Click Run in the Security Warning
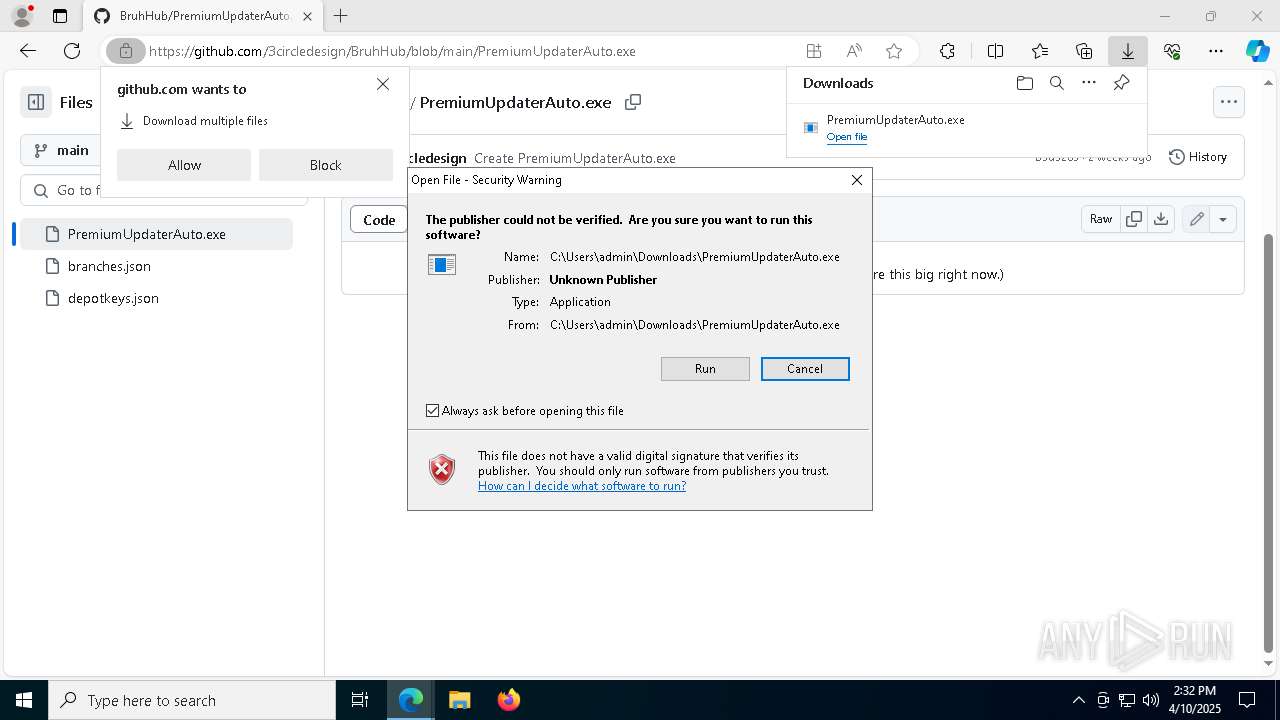This screenshot has width=1280, height=720. [705, 369]
